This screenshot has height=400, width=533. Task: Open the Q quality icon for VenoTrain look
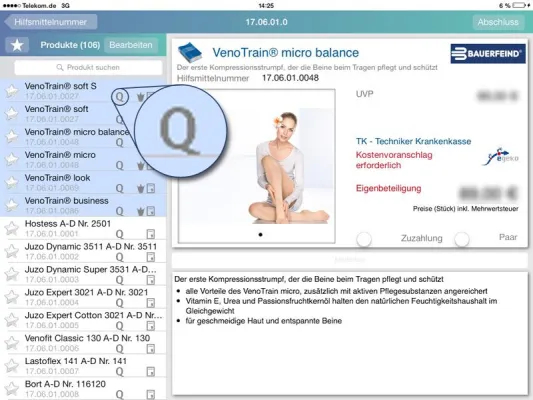pyautogui.click(x=120, y=188)
